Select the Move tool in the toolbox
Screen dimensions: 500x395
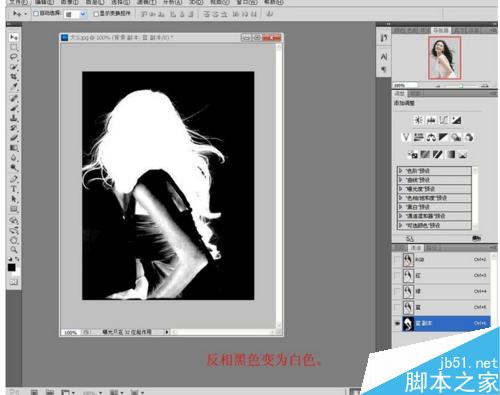pyautogui.click(x=14, y=37)
